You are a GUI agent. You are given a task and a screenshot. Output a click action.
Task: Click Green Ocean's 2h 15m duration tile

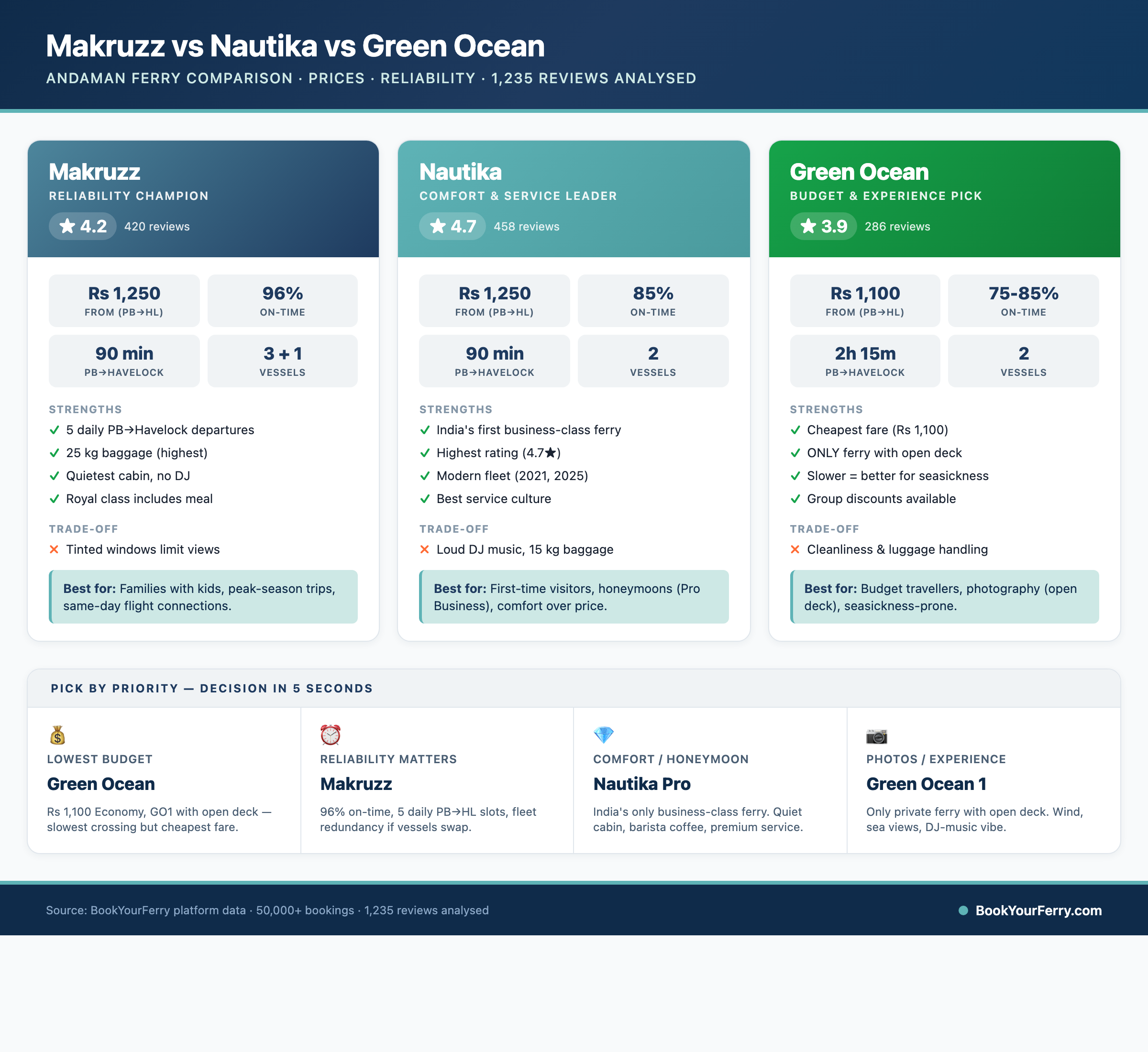[x=865, y=361]
